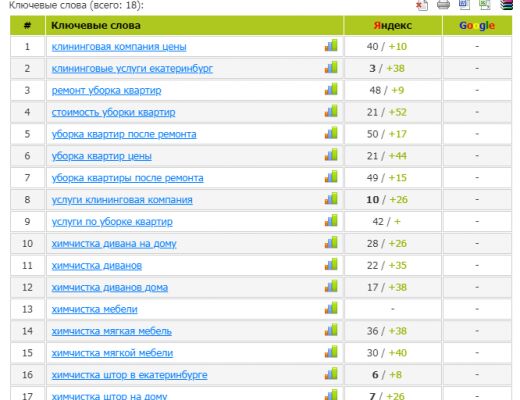Open keyword link стоимость уборки квартир

click(x=113, y=112)
